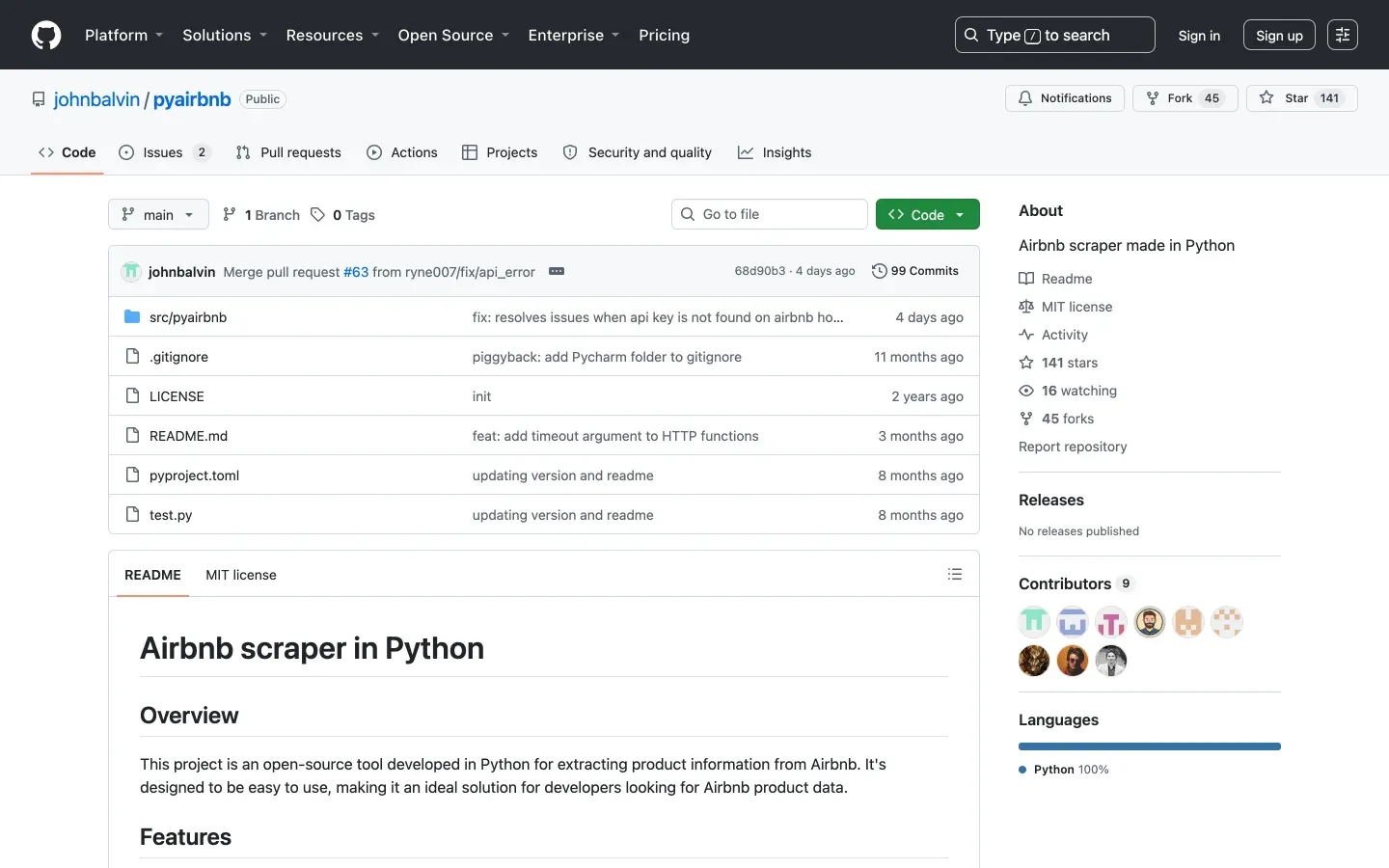Switch to Security and quality tab
The height and width of the screenshot is (868, 1389).
pyautogui.click(x=638, y=152)
